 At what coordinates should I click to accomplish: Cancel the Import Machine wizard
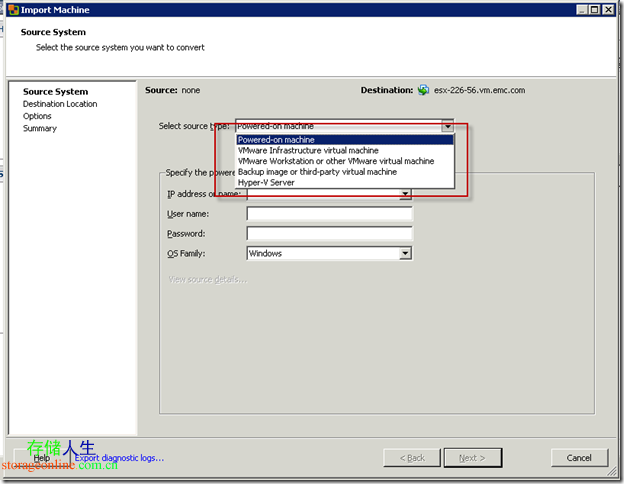coord(579,458)
